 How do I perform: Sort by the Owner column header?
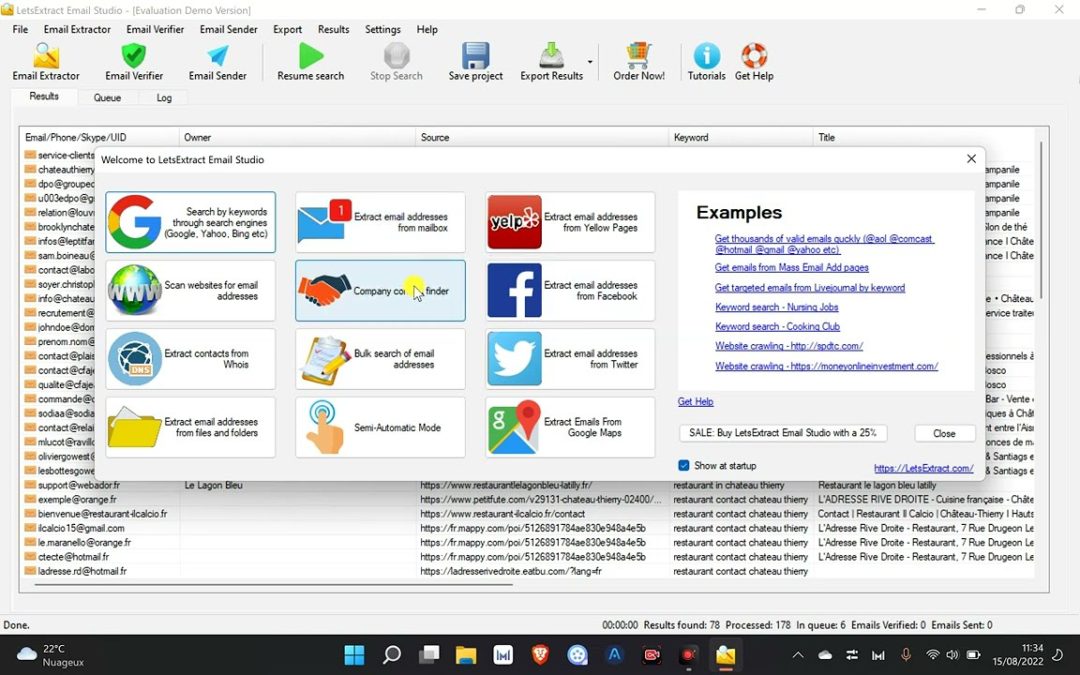point(297,137)
